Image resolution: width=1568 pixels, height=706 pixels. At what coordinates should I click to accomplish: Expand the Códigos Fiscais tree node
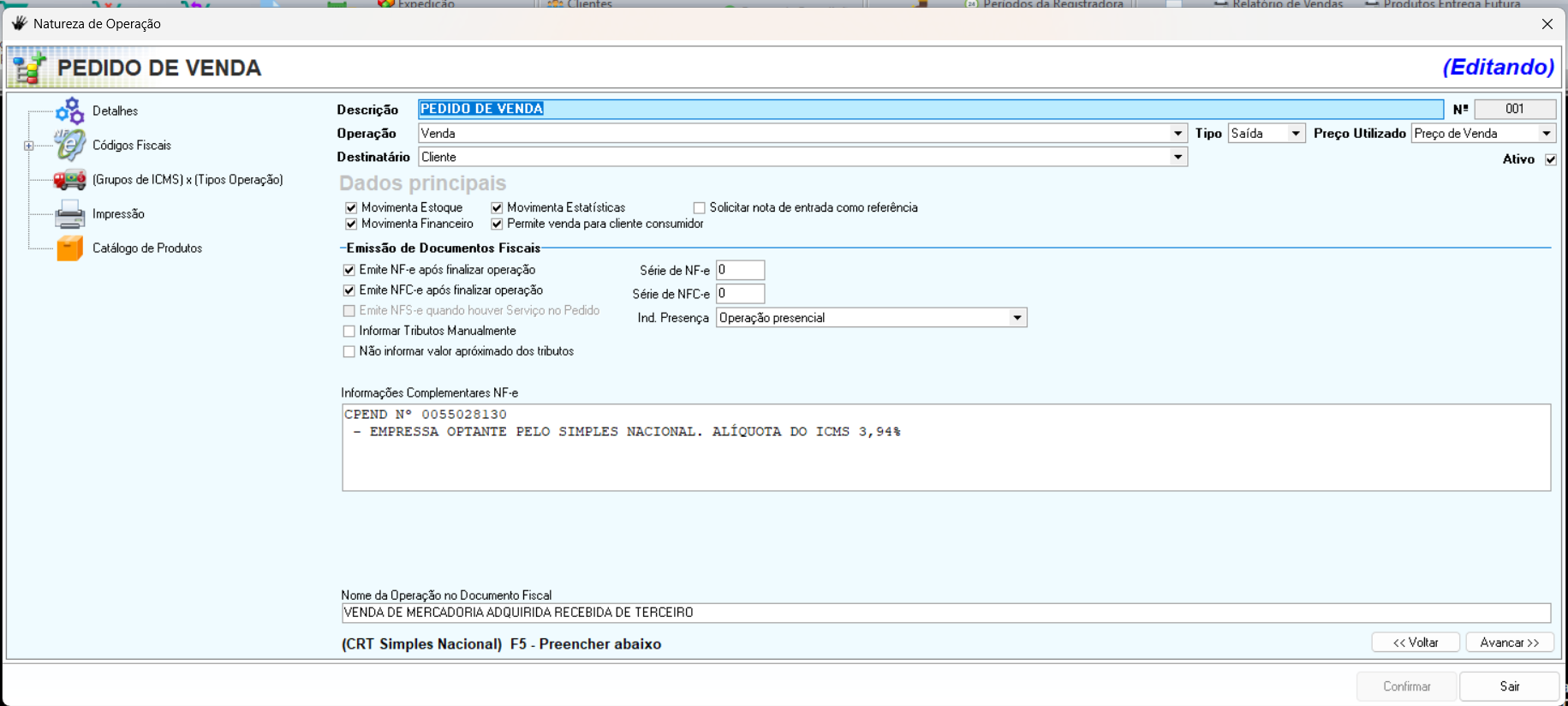[x=29, y=146]
